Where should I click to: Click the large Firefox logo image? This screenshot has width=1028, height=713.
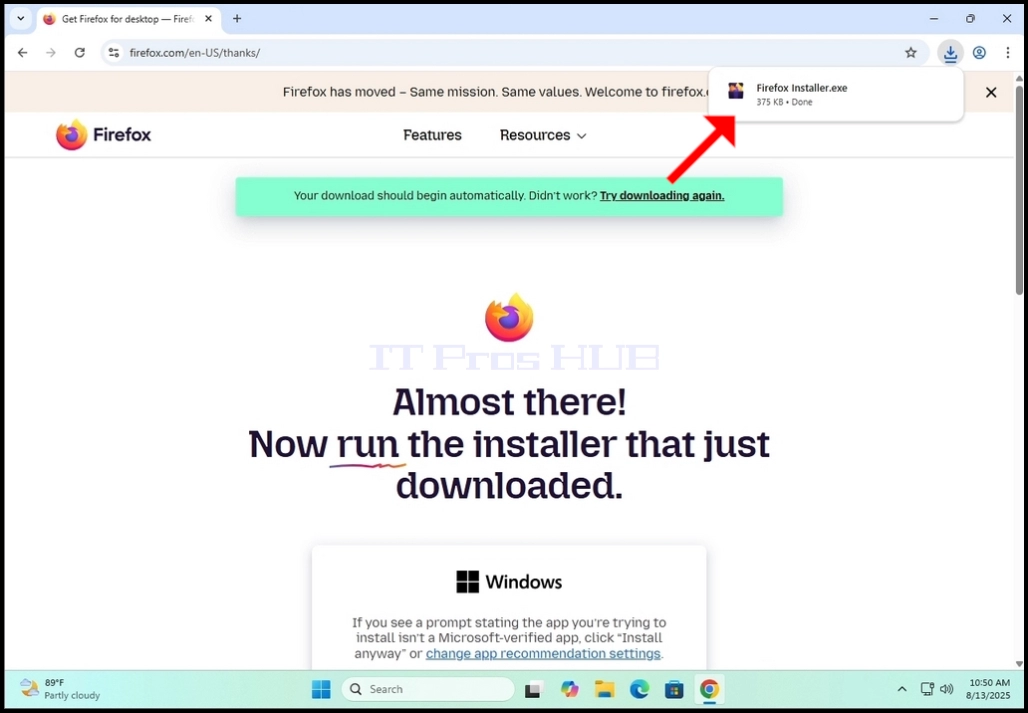tap(509, 318)
